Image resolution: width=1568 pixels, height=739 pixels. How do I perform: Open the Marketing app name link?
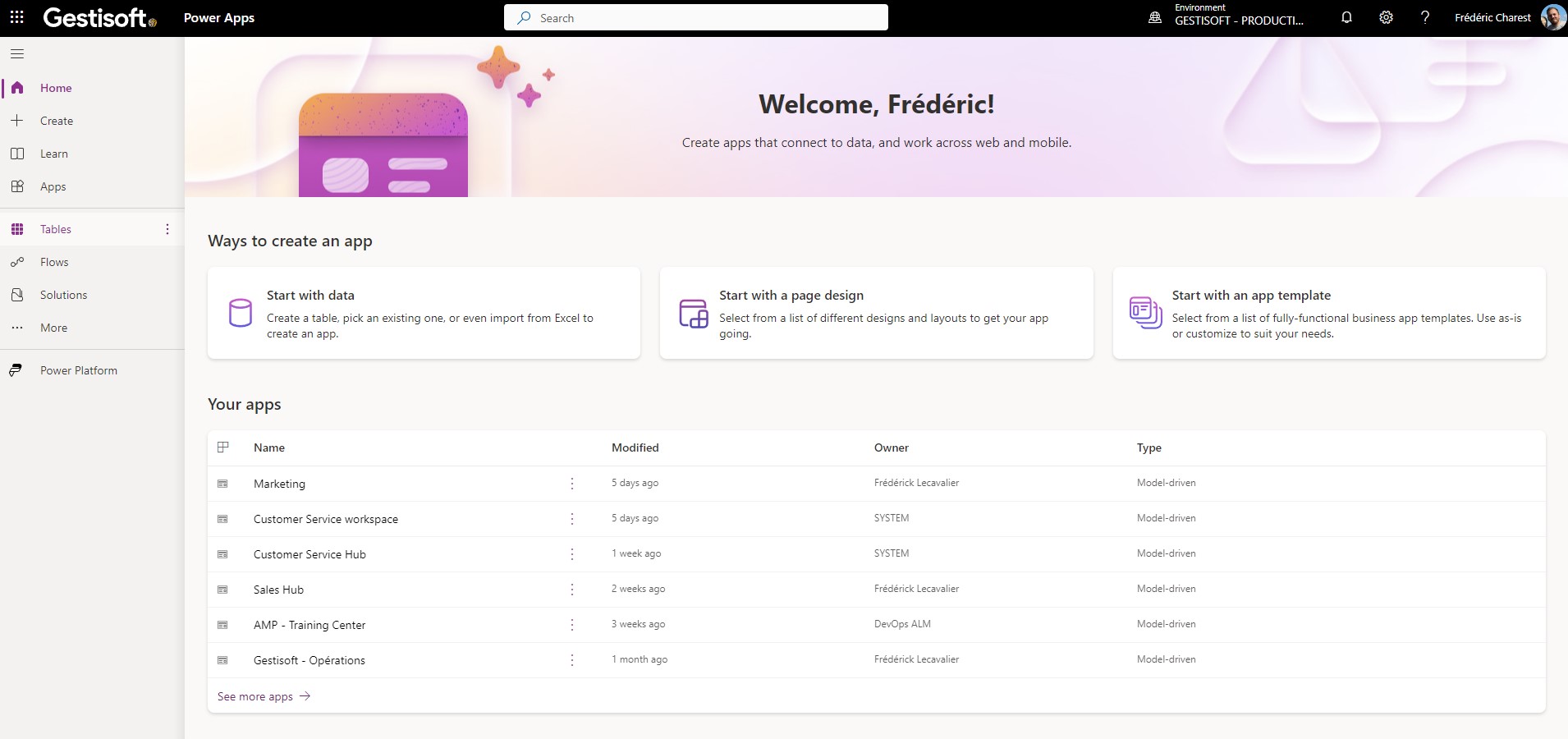coord(279,484)
